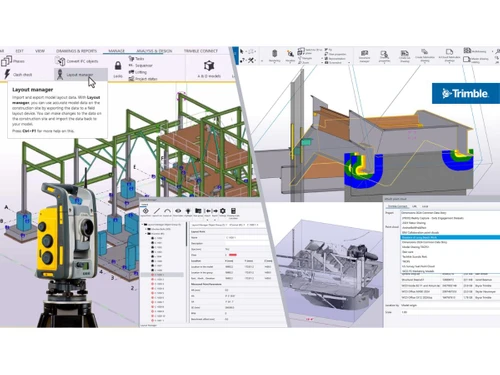Image resolution: width=500 pixels, height=375 pixels.
Task: Switch to the VIEW ribbon tab
Action: (x=40, y=51)
